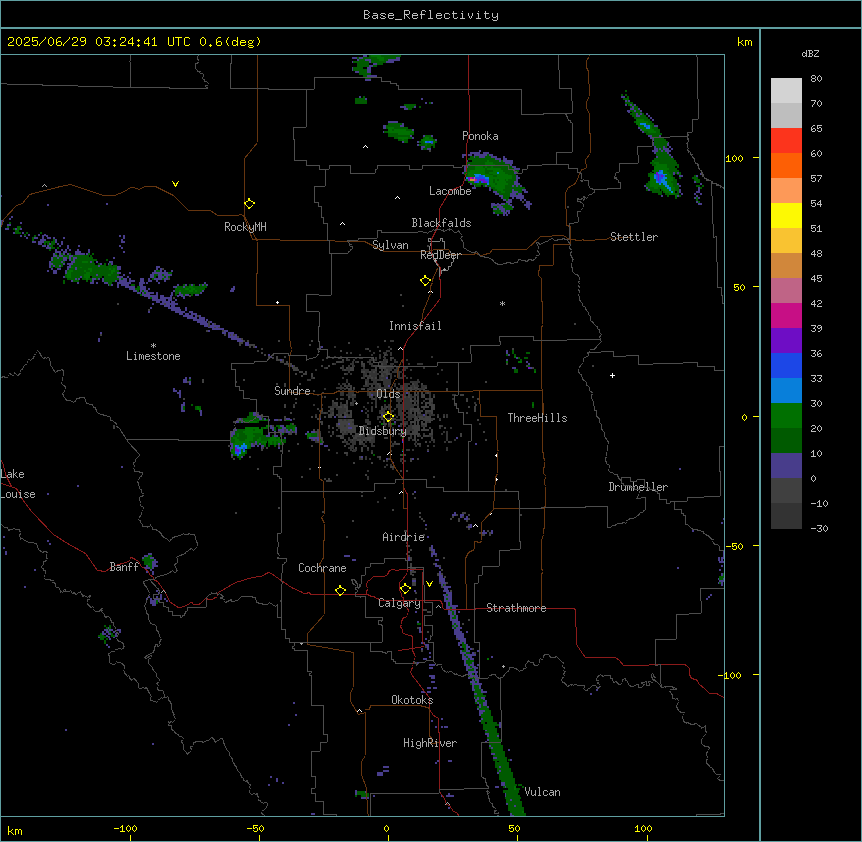The height and width of the screenshot is (842, 862).
Task: Click the HighRiver label
Action: [430, 743]
